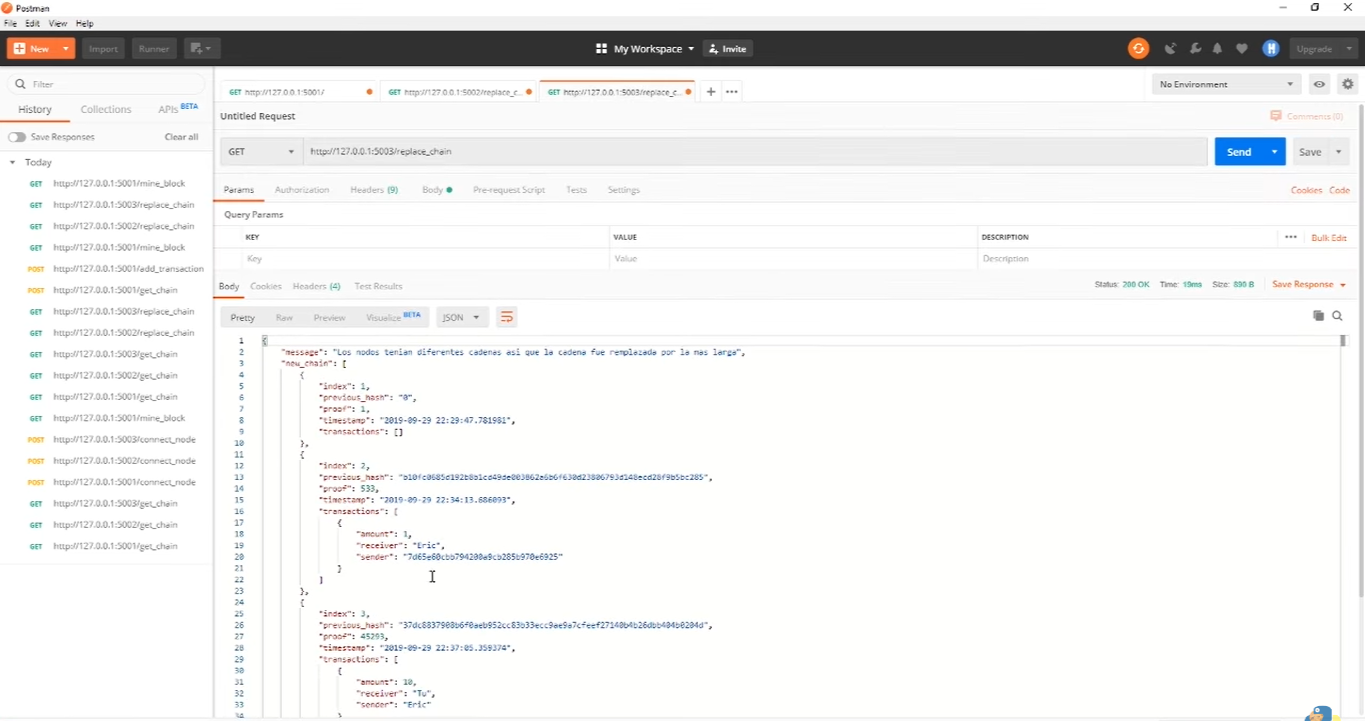Viewport: 1365px width, 721px height.
Task: Click the wrap lines icon beside JSON
Action: 506,317
